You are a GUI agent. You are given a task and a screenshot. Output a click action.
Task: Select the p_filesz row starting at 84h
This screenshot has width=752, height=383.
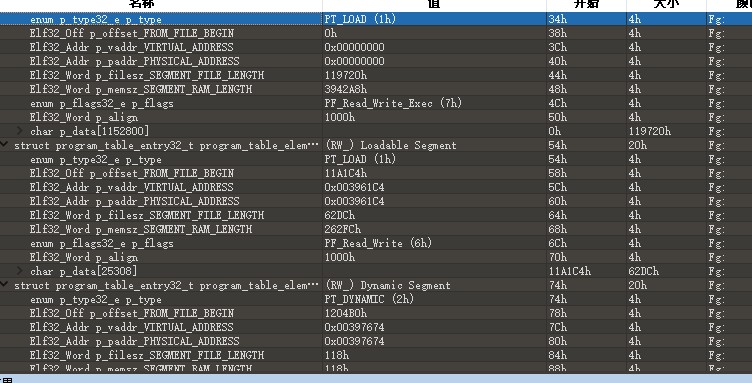(x=376, y=355)
